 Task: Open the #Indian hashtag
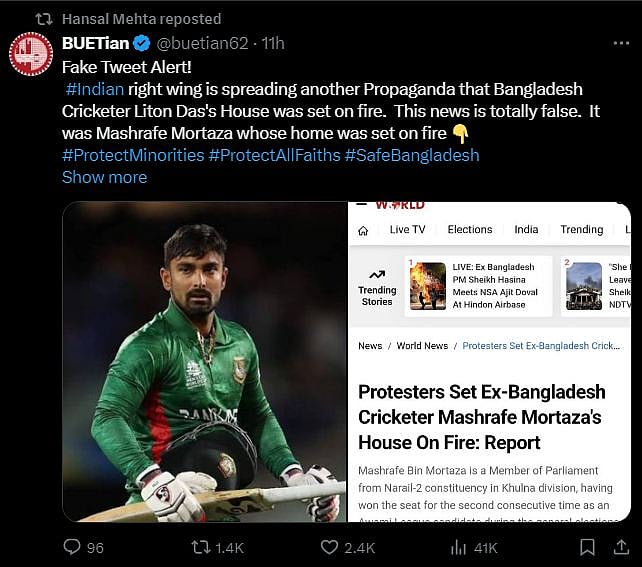tap(95, 89)
